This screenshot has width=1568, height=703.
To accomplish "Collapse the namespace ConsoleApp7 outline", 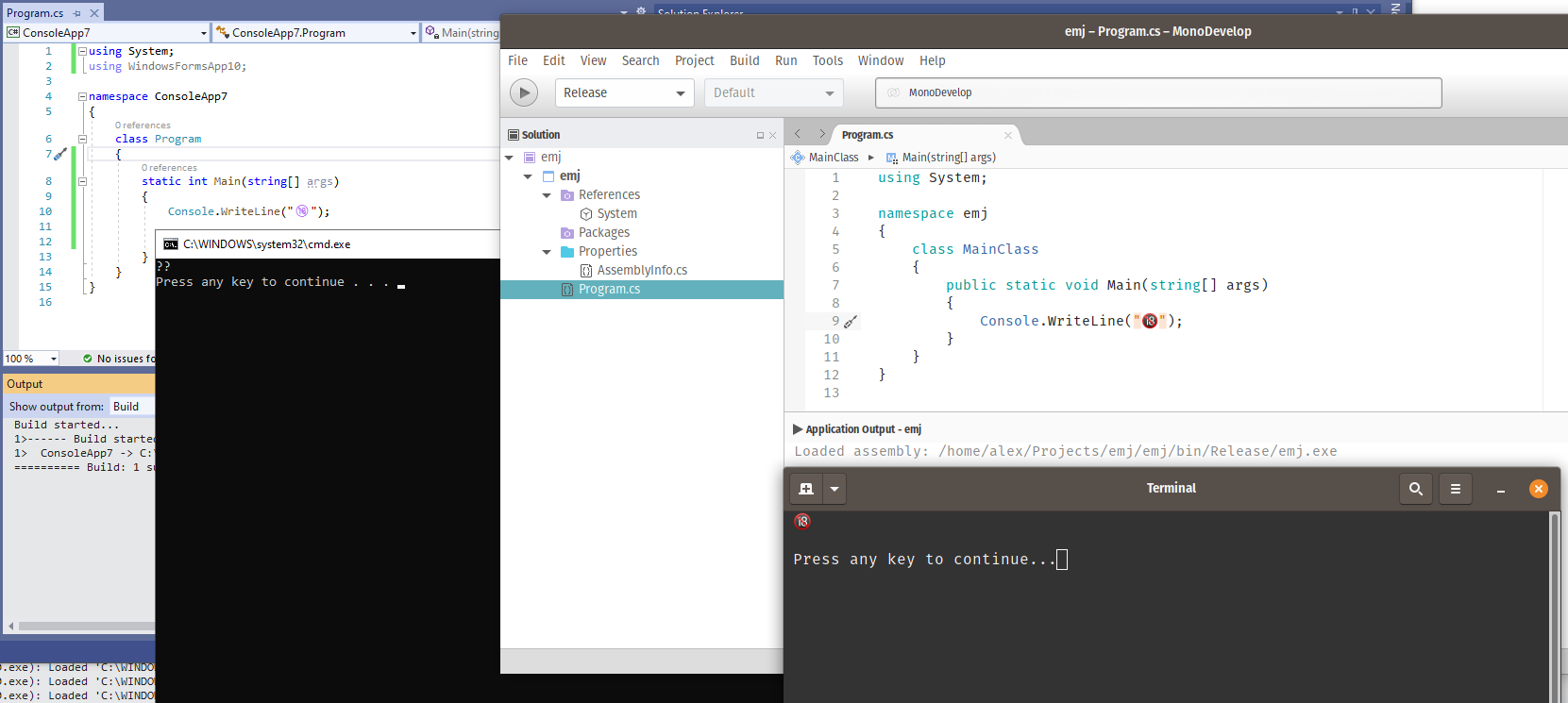I will click(82, 96).
